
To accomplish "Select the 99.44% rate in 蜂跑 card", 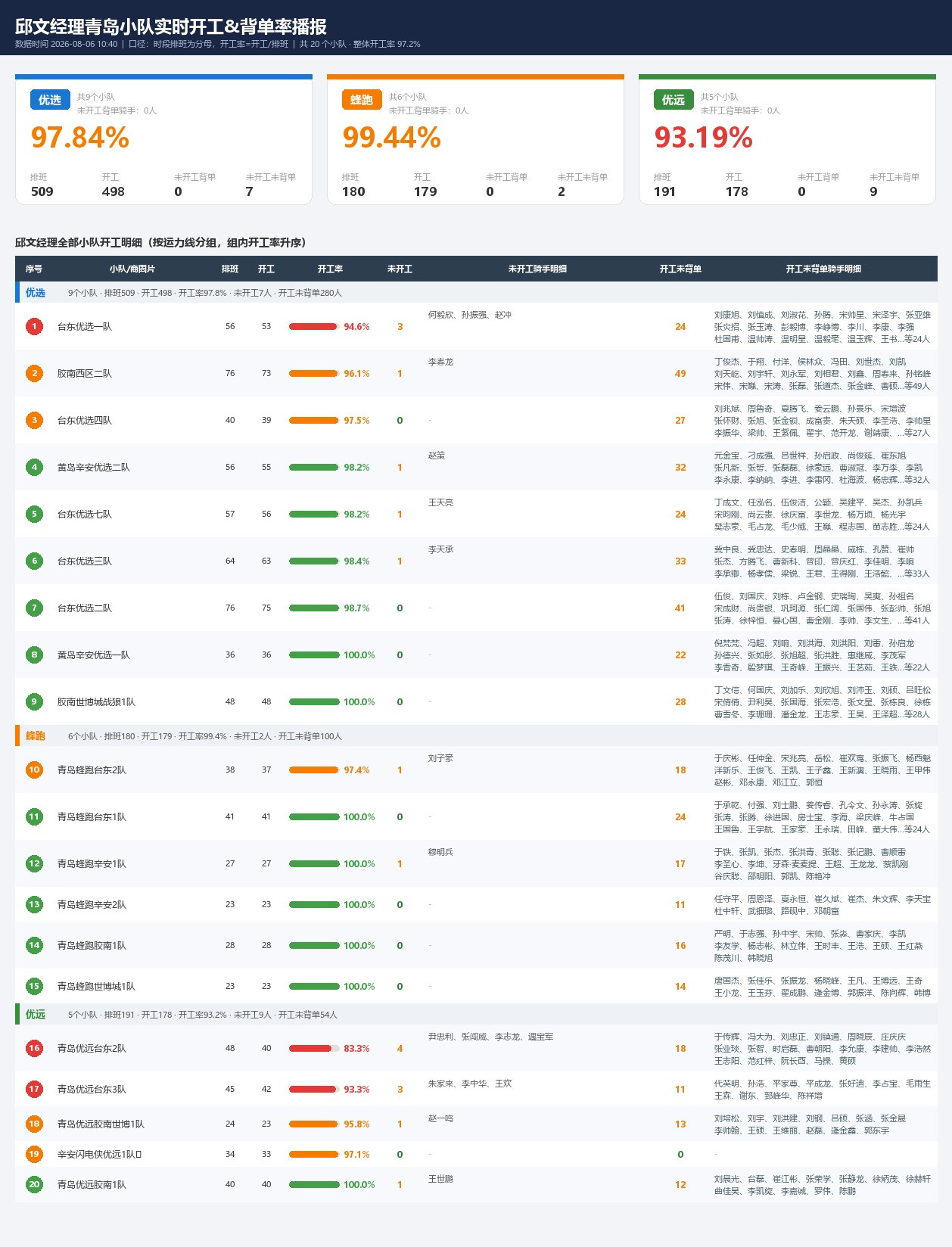I will click(392, 138).
